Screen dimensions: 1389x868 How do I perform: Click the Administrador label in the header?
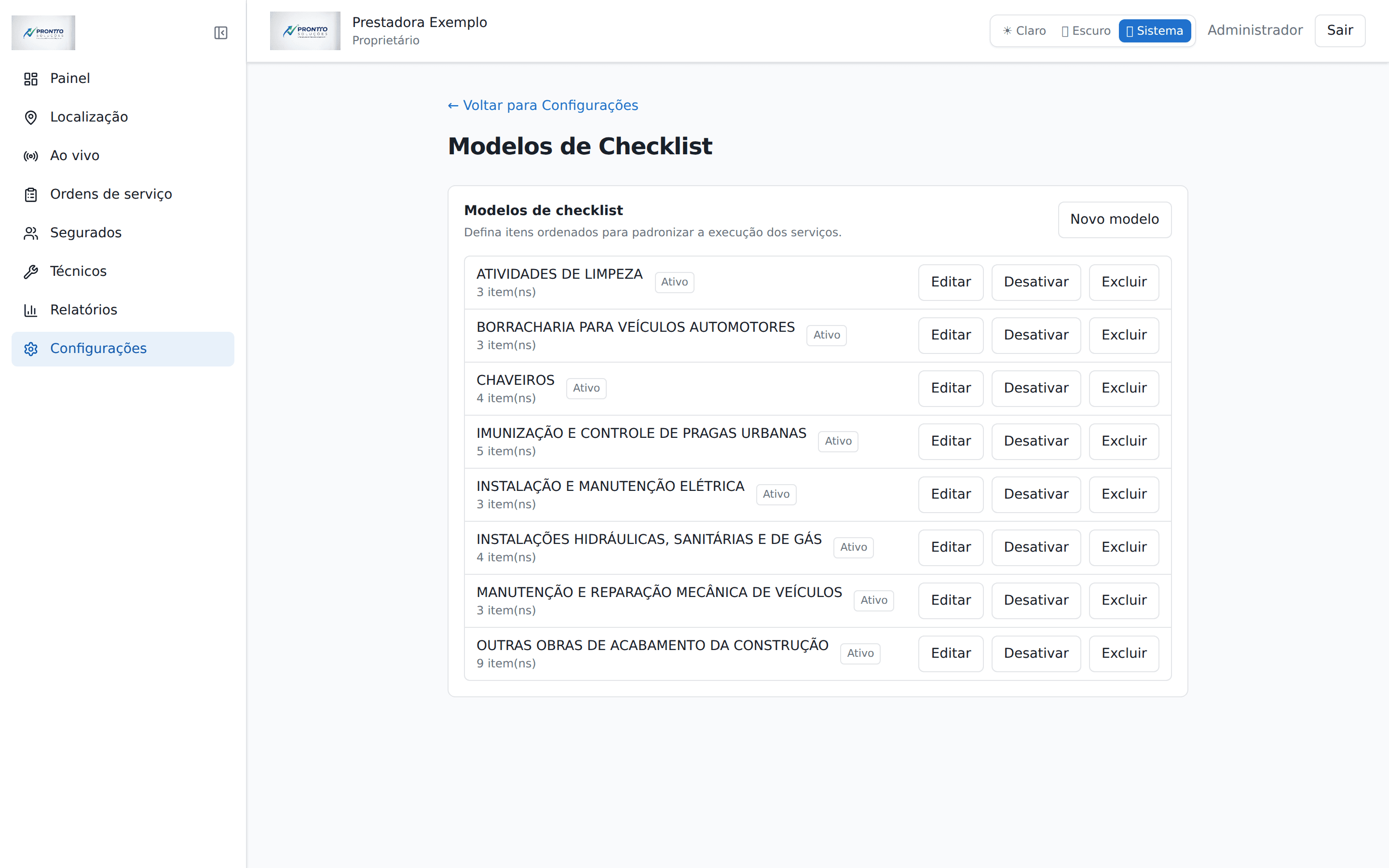(x=1255, y=30)
